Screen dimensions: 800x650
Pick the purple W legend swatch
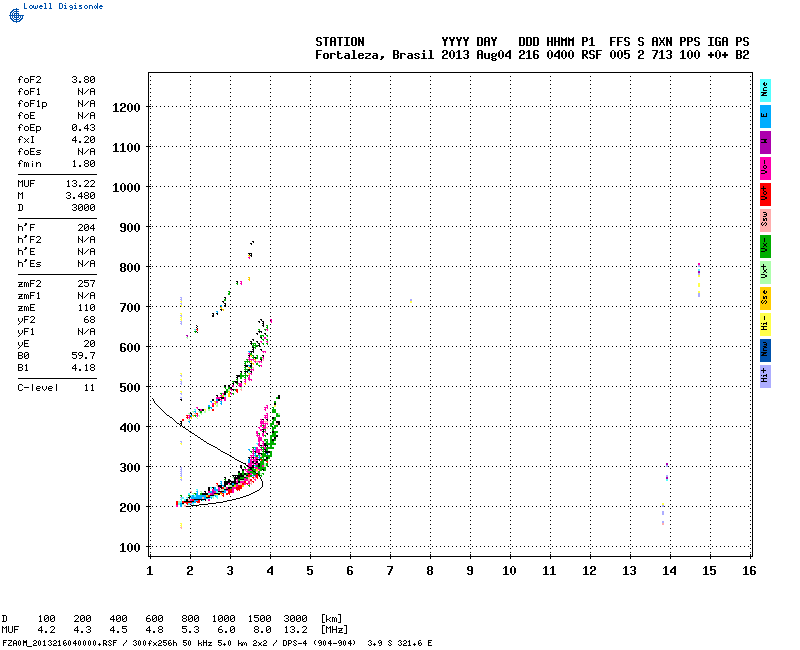[765, 142]
